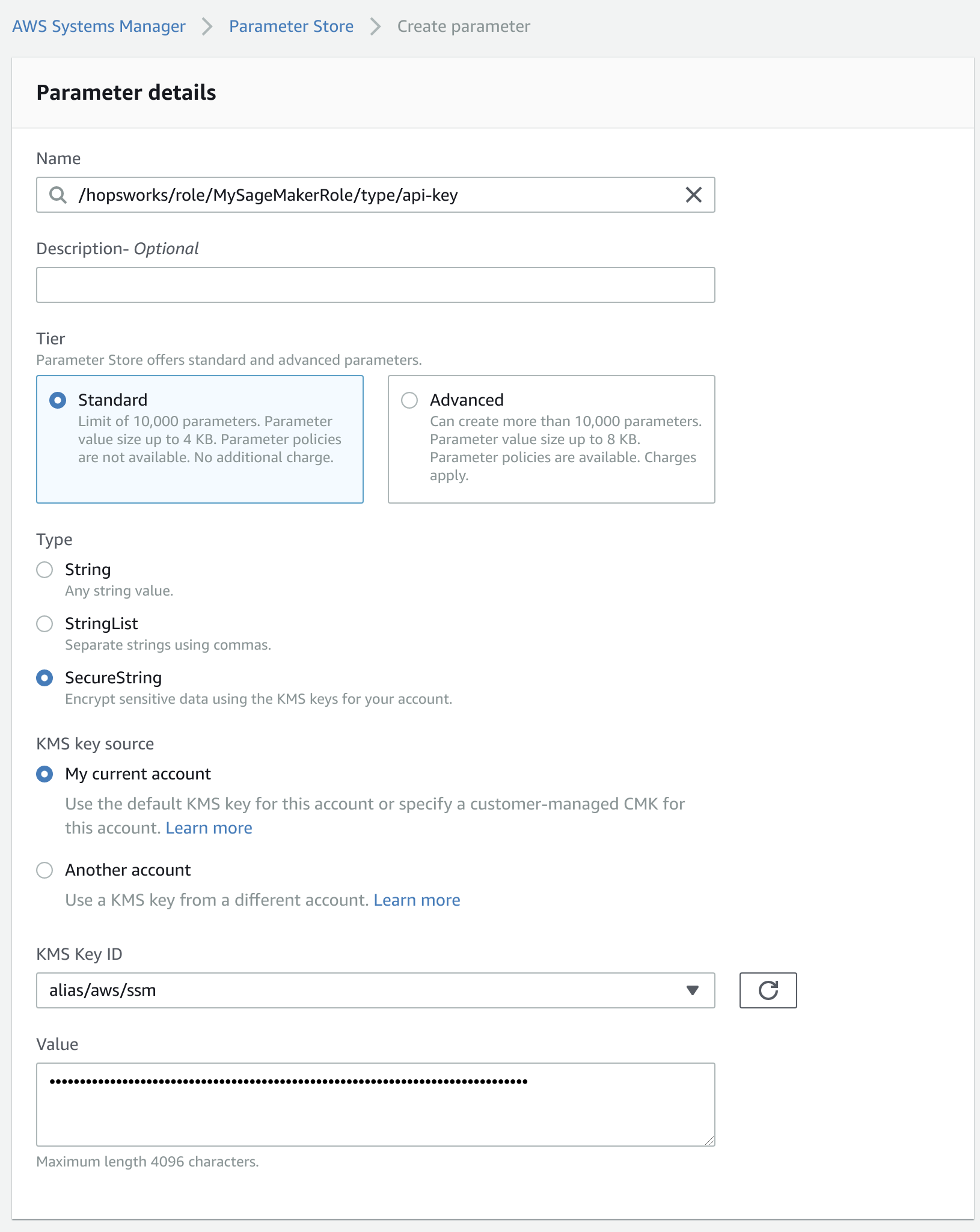The width and height of the screenshot is (980, 1232).
Task: Refresh the KMS Key ID list
Action: (768, 990)
